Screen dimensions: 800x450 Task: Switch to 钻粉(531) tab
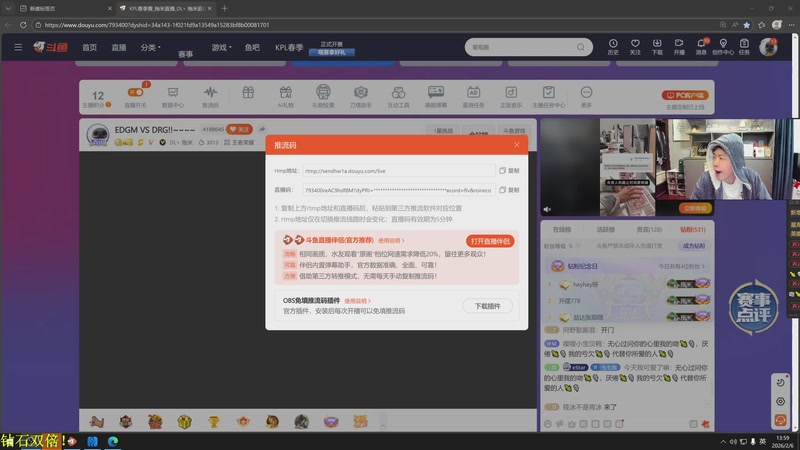pos(693,230)
